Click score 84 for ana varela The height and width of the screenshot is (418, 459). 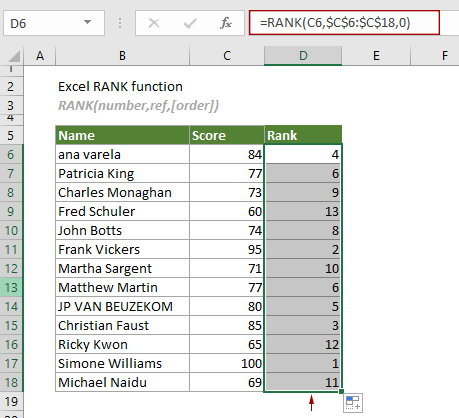(x=227, y=154)
